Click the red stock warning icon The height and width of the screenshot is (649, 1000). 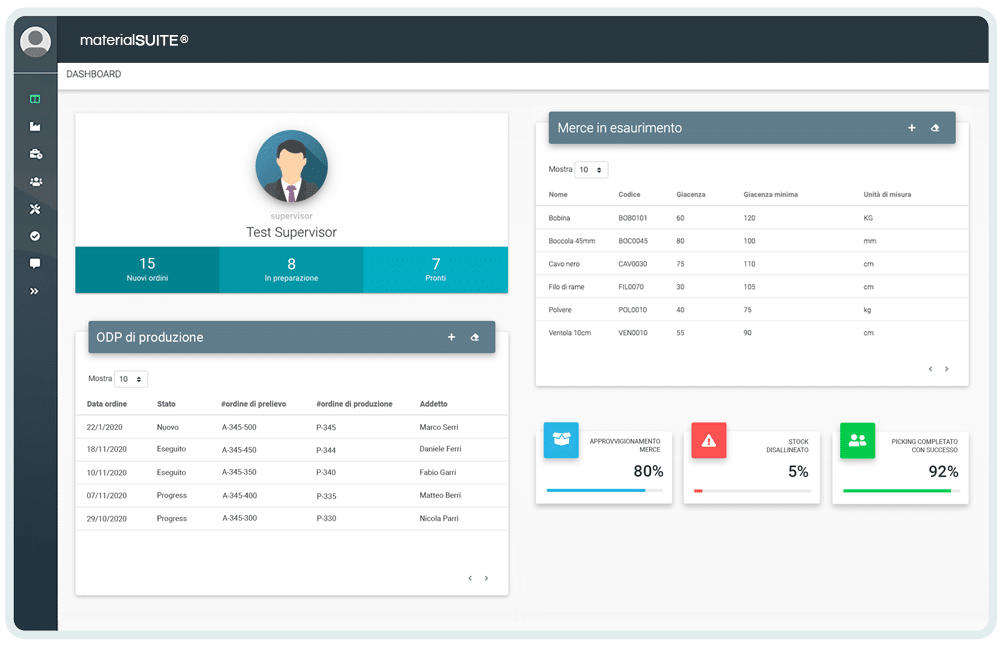pyautogui.click(x=709, y=440)
